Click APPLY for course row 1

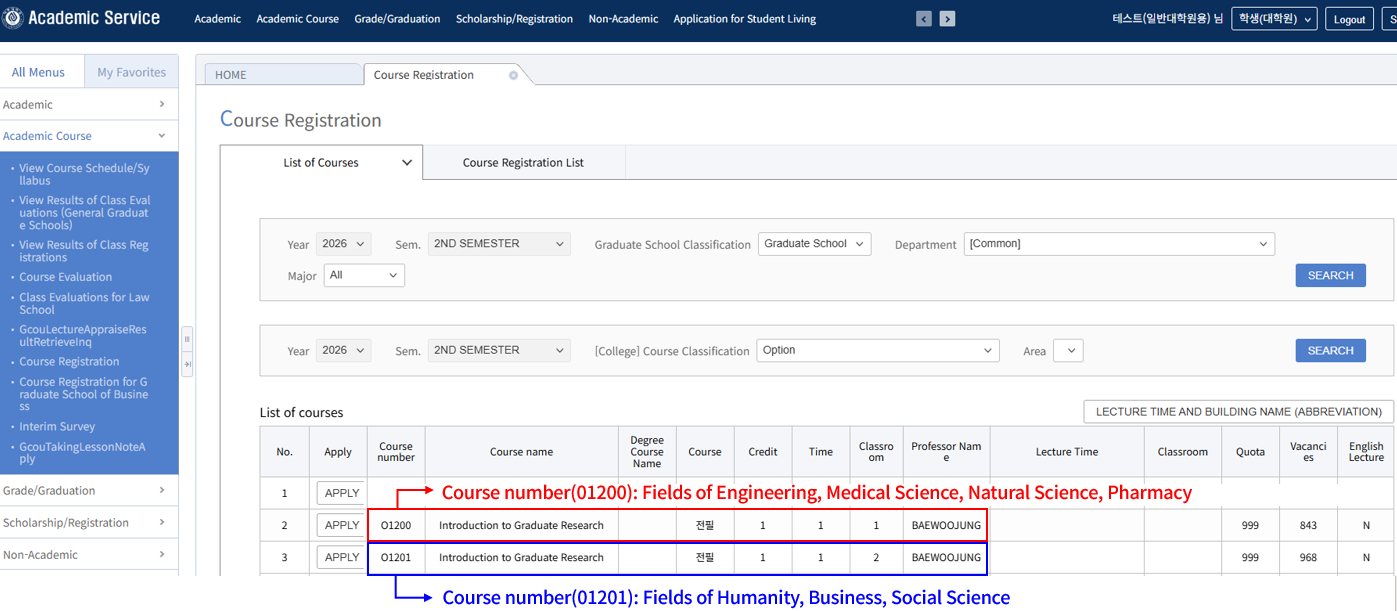click(x=342, y=493)
